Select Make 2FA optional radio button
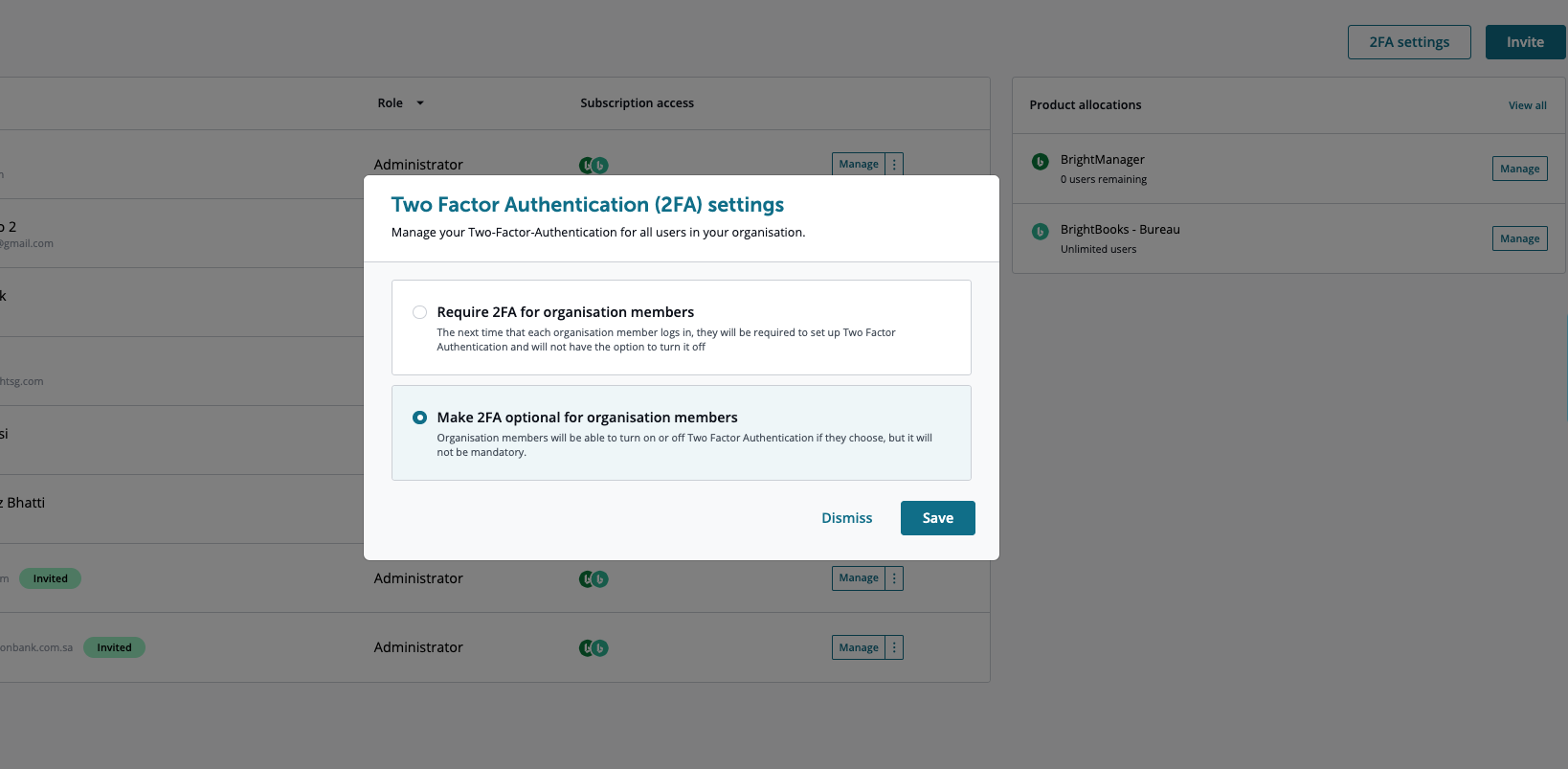 (x=419, y=418)
